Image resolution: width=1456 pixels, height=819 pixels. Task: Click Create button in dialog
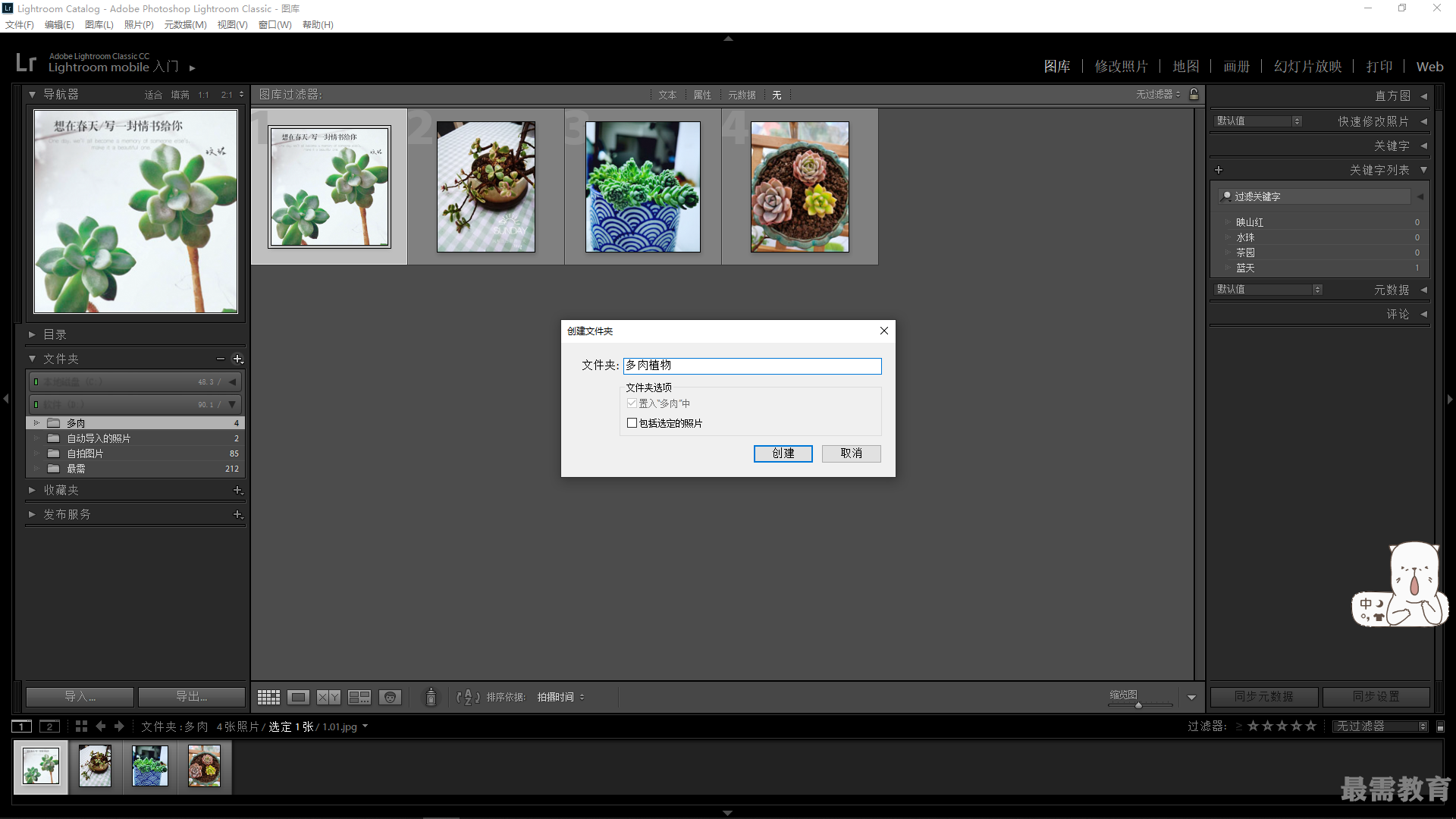click(783, 453)
